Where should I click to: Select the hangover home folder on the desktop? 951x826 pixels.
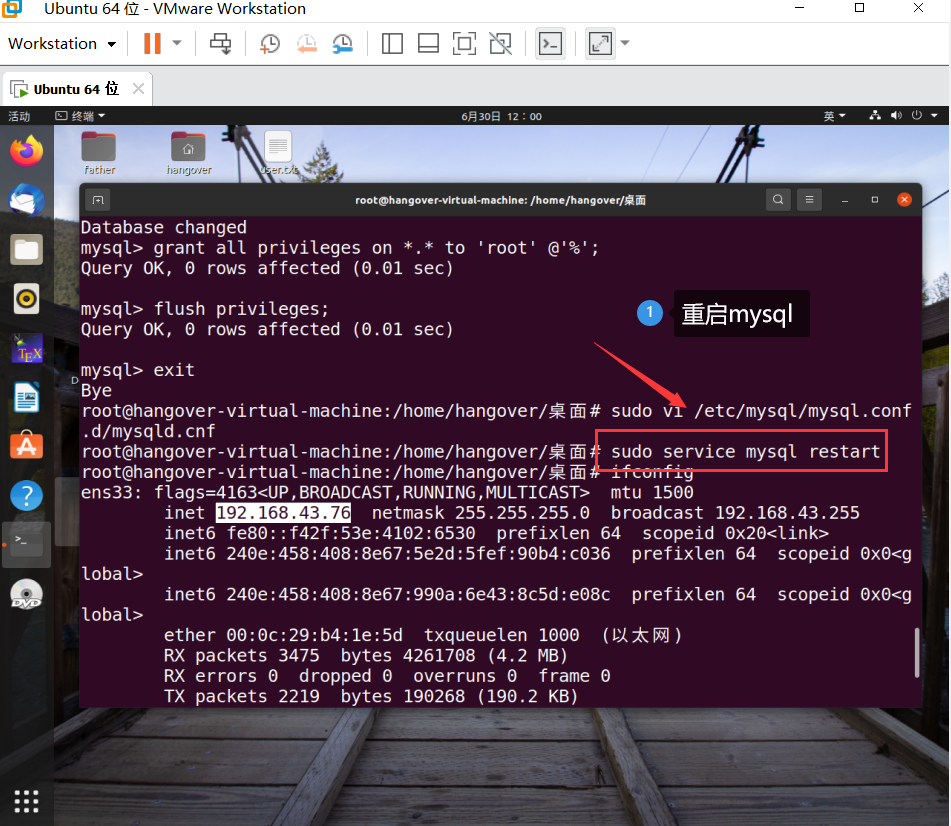click(x=189, y=153)
